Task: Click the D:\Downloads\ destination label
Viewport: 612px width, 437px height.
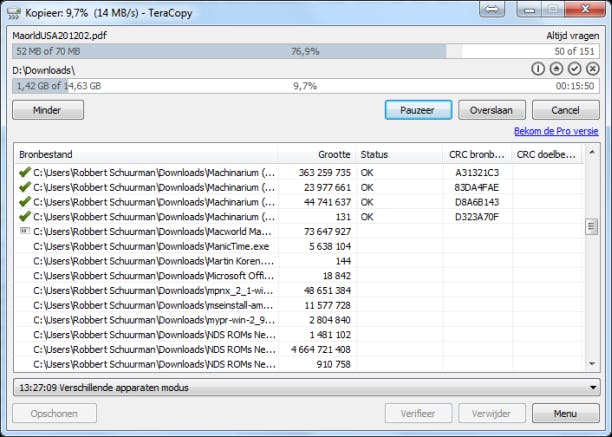Action: 44,71
